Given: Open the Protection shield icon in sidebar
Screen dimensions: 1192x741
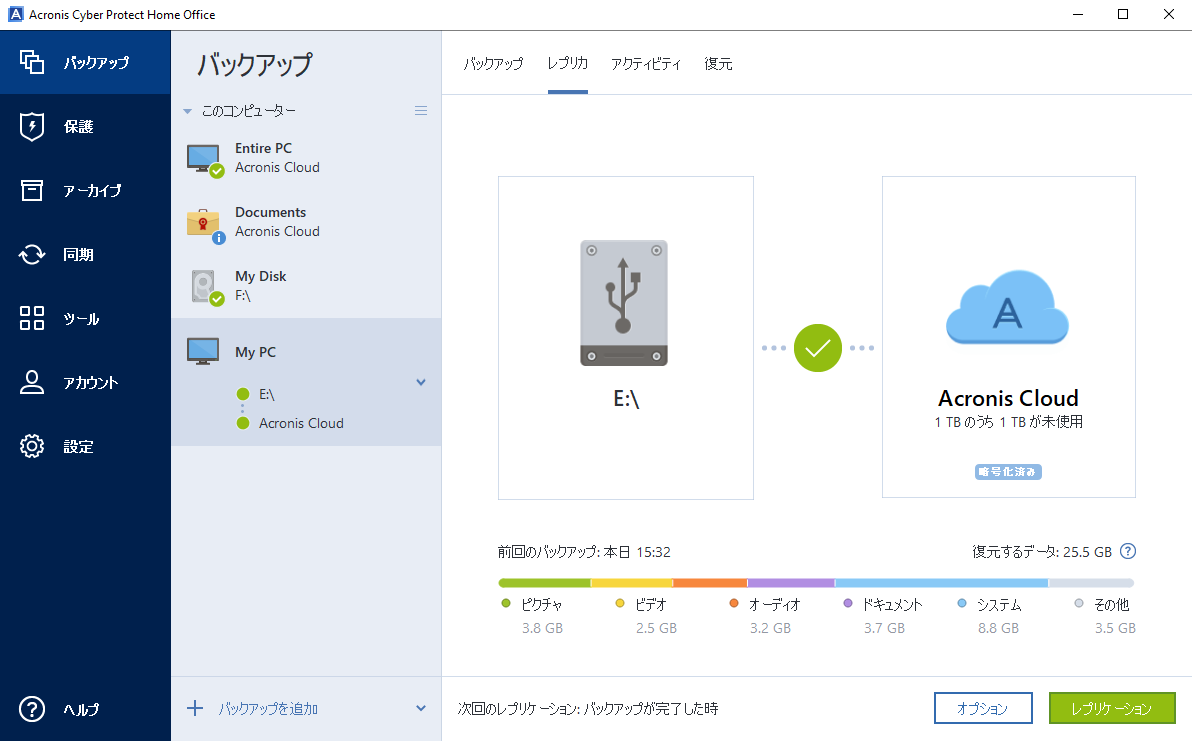Looking at the screenshot, I should pyautogui.click(x=32, y=127).
